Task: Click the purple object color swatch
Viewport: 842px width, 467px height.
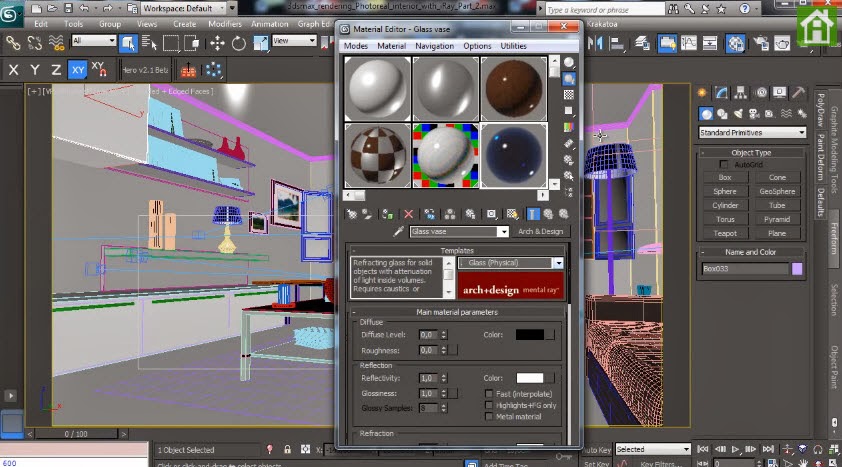Action: click(x=797, y=269)
